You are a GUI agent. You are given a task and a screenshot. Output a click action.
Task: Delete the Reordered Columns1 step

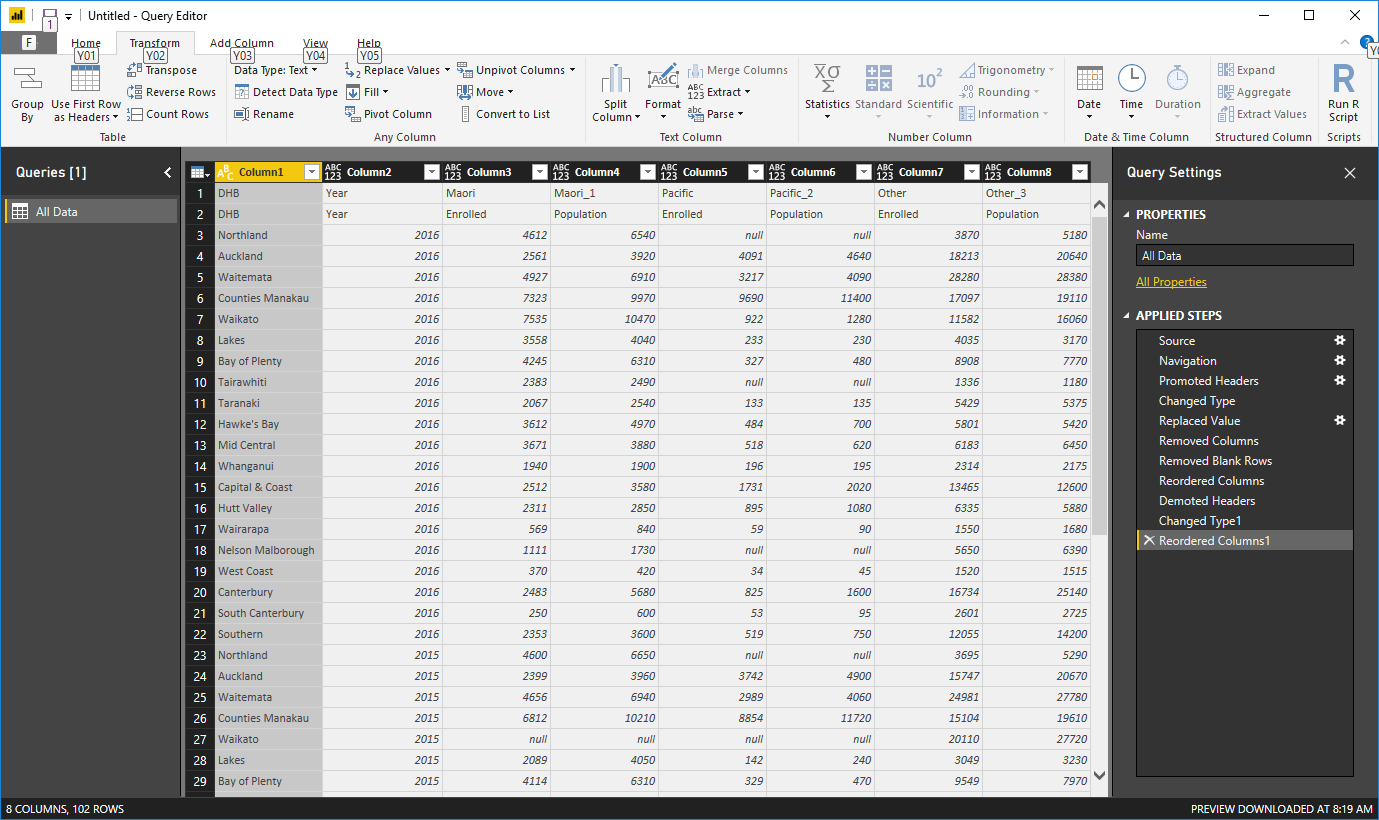pyautogui.click(x=1148, y=541)
